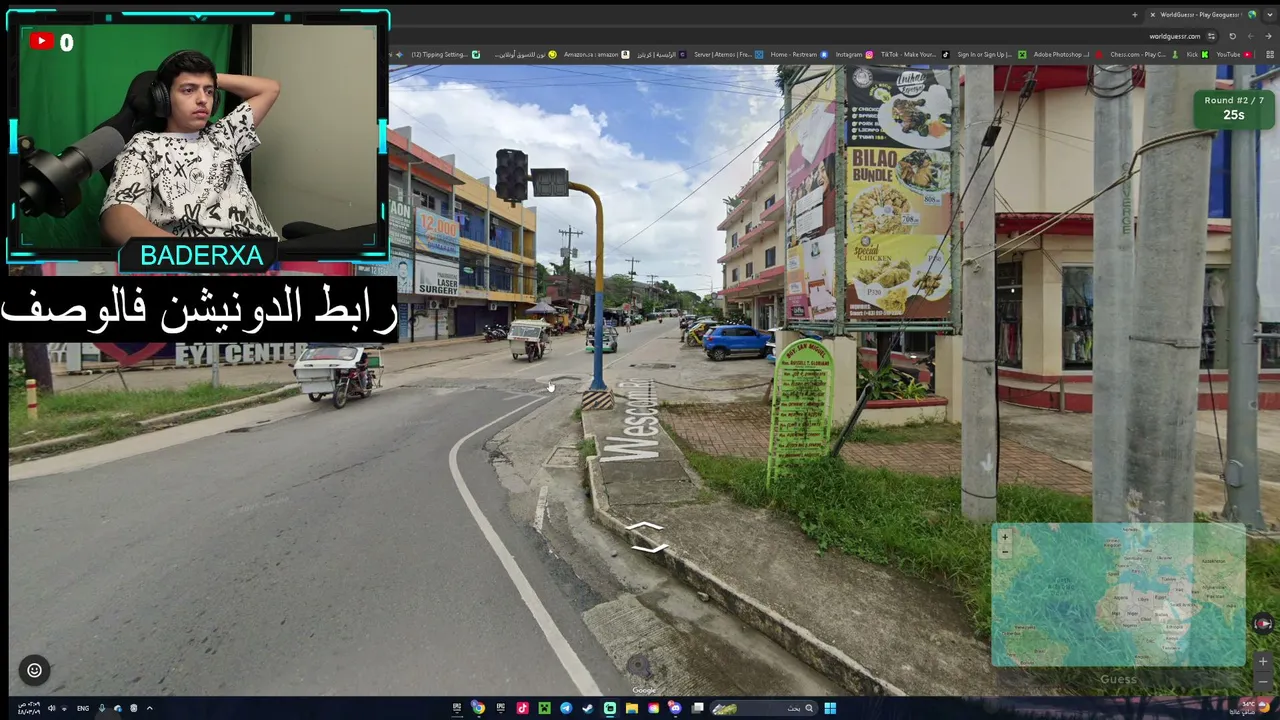Zoom out the street view panorama
The width and height of the screenshot is (1280, 720).
pyautogui.click(x=1263, y=680)
